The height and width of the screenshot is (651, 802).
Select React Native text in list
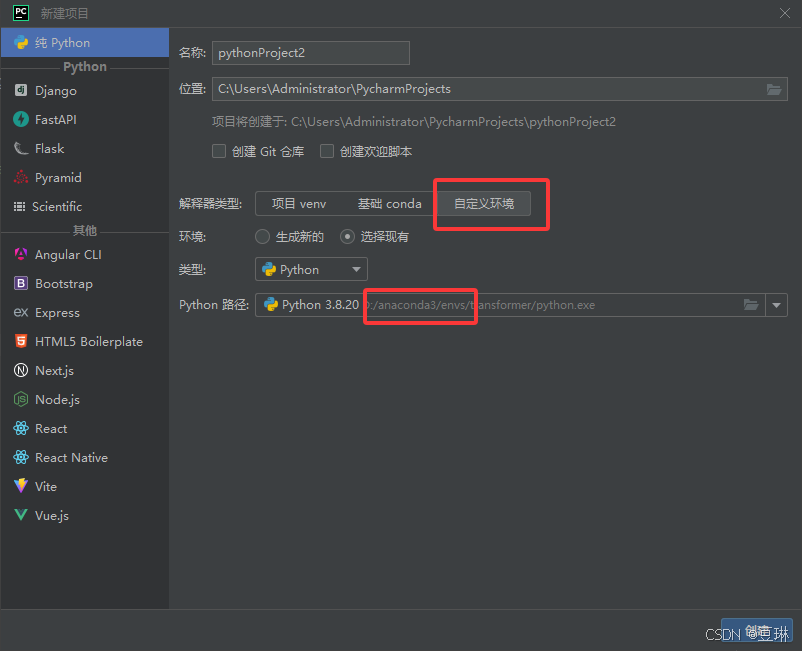pyautogui.click(x=72, y=458)
